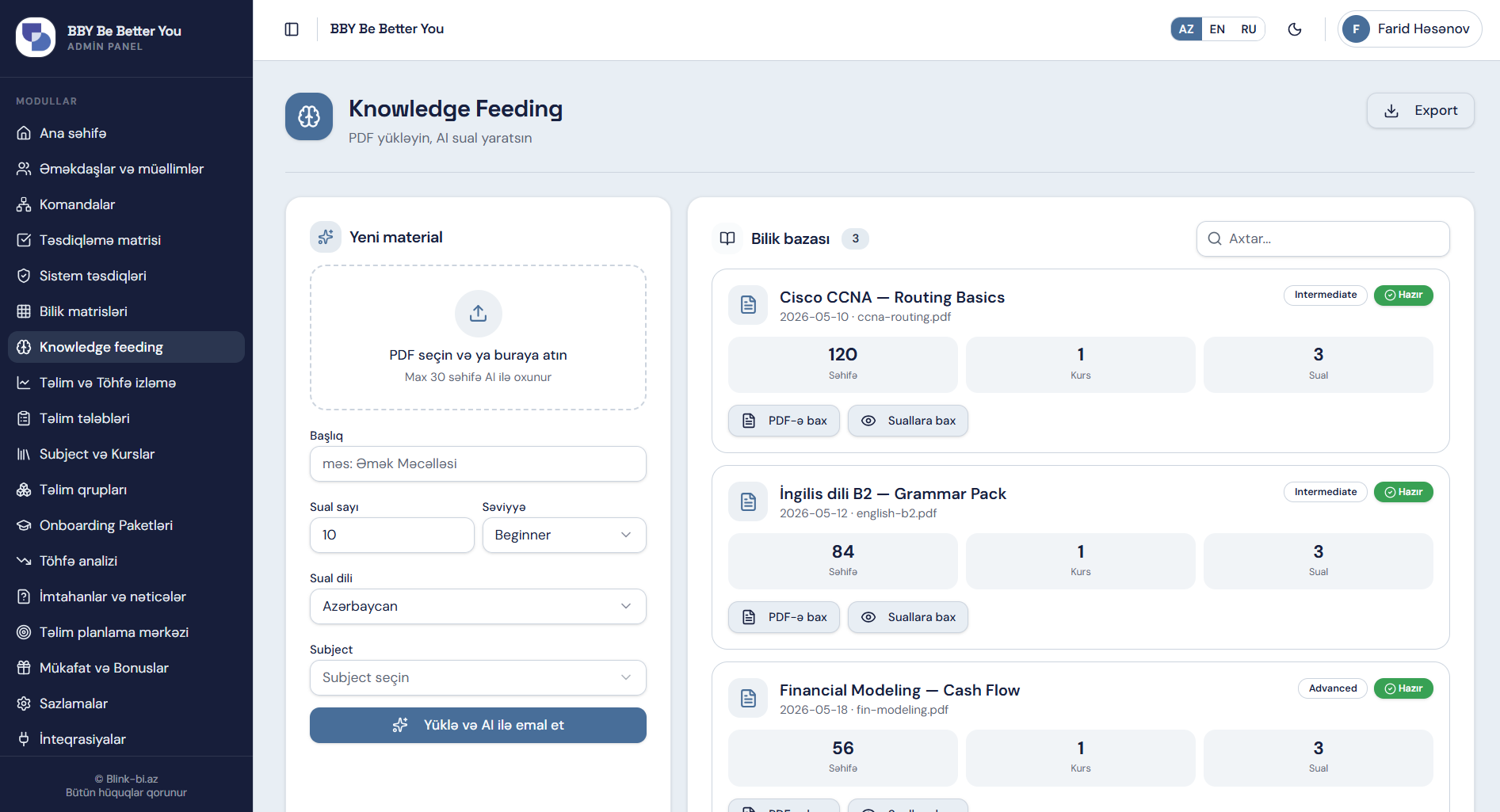Open the Səviyyə Beginner dropdown

[564, 536]
